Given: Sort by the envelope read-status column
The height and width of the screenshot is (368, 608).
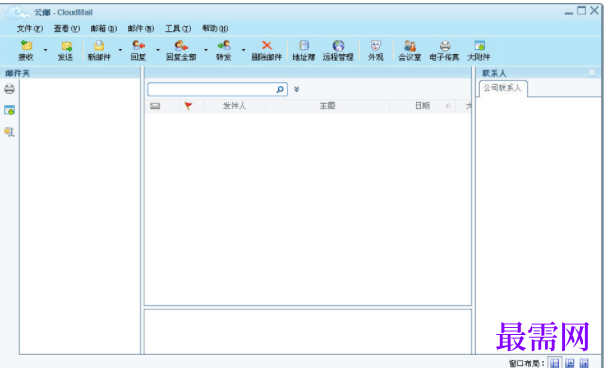Looking at the screenshot, I should [x=155, y=106].
